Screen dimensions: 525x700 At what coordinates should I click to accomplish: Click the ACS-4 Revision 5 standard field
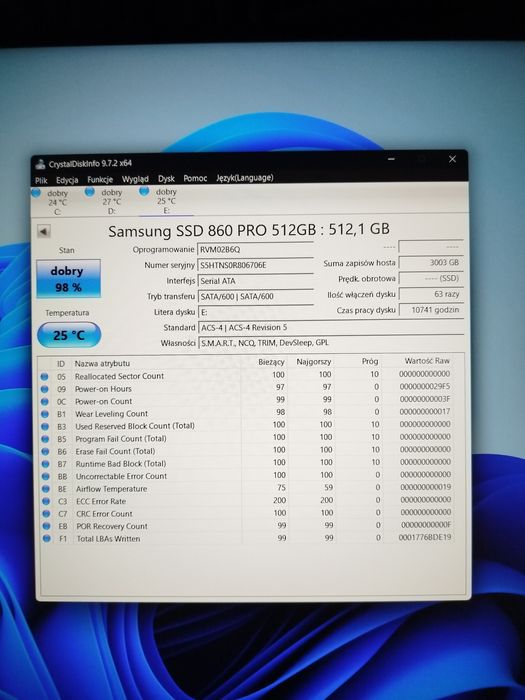point(331,327)
